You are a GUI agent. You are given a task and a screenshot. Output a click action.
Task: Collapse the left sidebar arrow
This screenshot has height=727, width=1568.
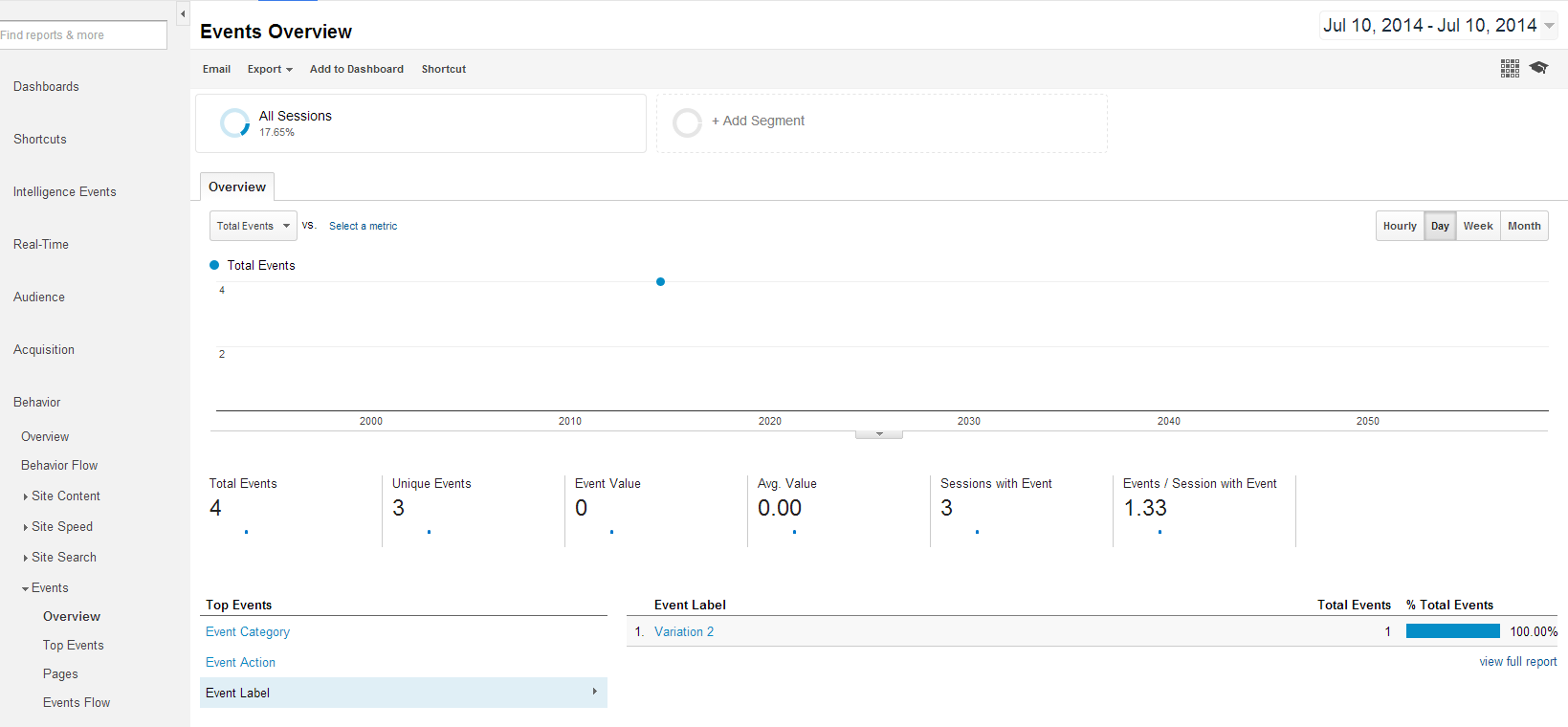[x=183, y=13]
